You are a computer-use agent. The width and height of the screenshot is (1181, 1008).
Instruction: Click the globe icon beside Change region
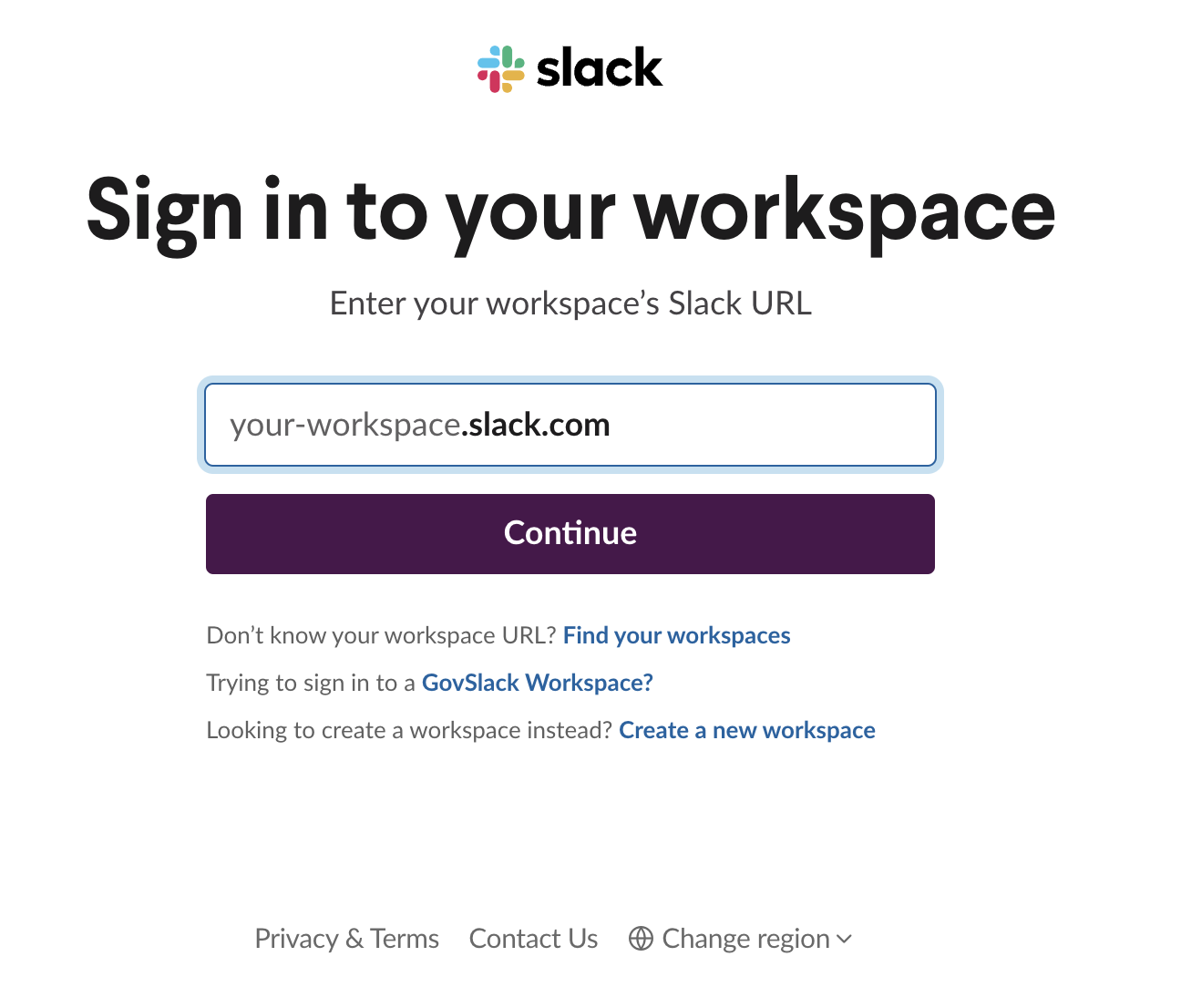tap(641, 939)
